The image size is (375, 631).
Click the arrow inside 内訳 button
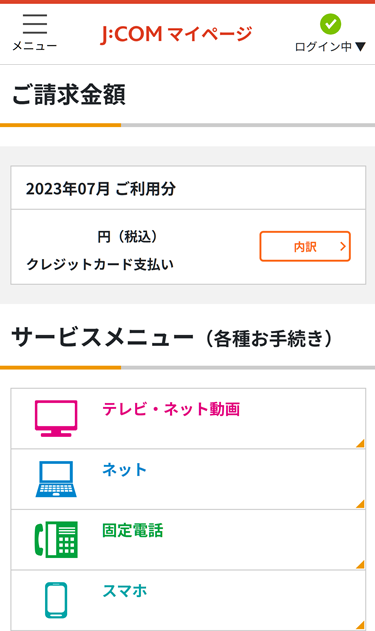[x=342, y=246]
